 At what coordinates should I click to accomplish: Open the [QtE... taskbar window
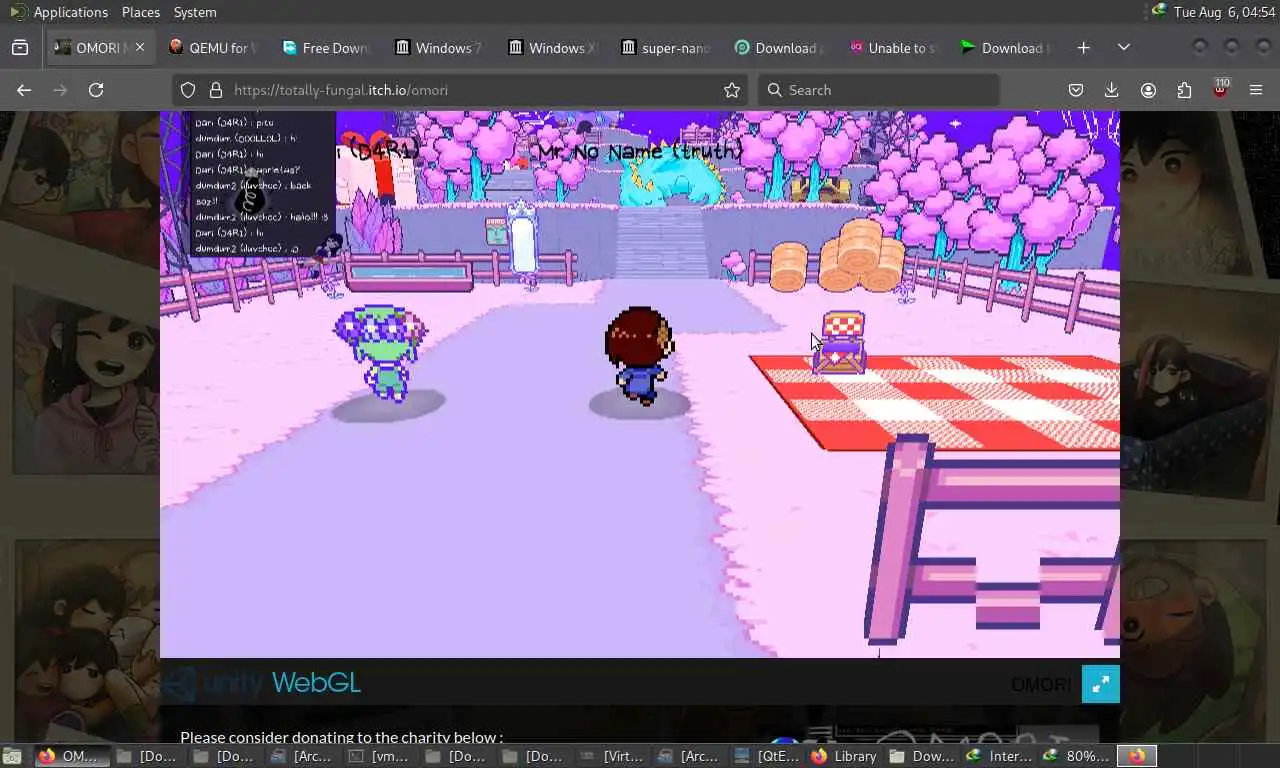[768, 756]
